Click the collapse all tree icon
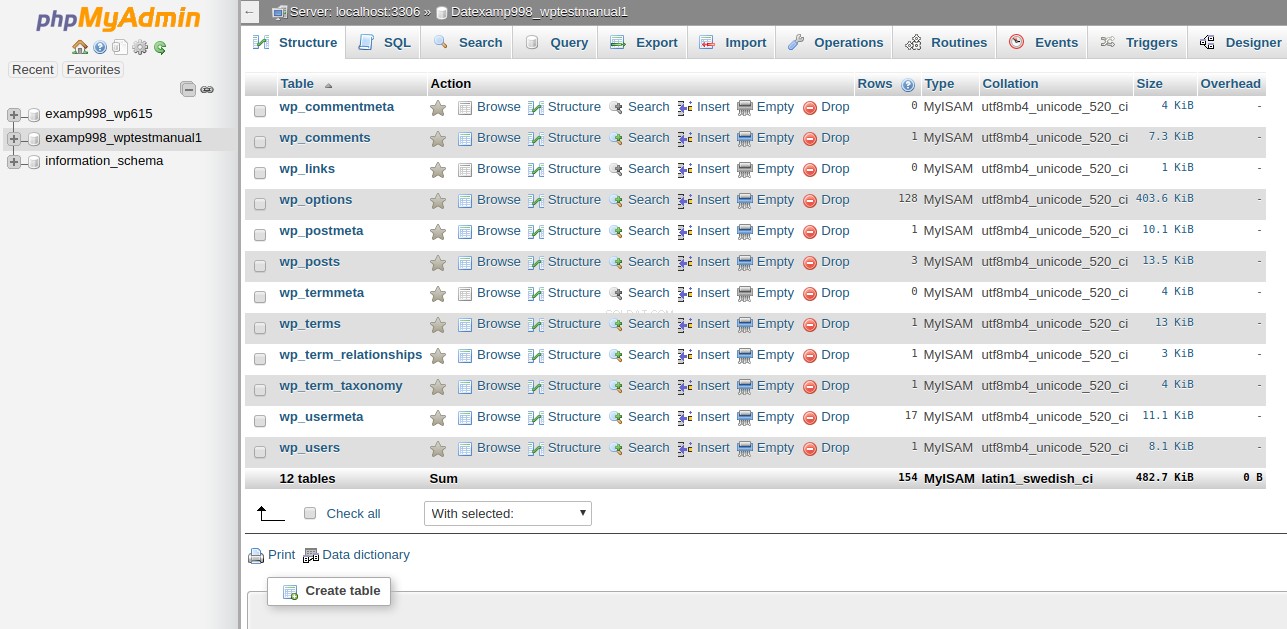This screenshot has width=1287, height=629. tap(188, 89)
